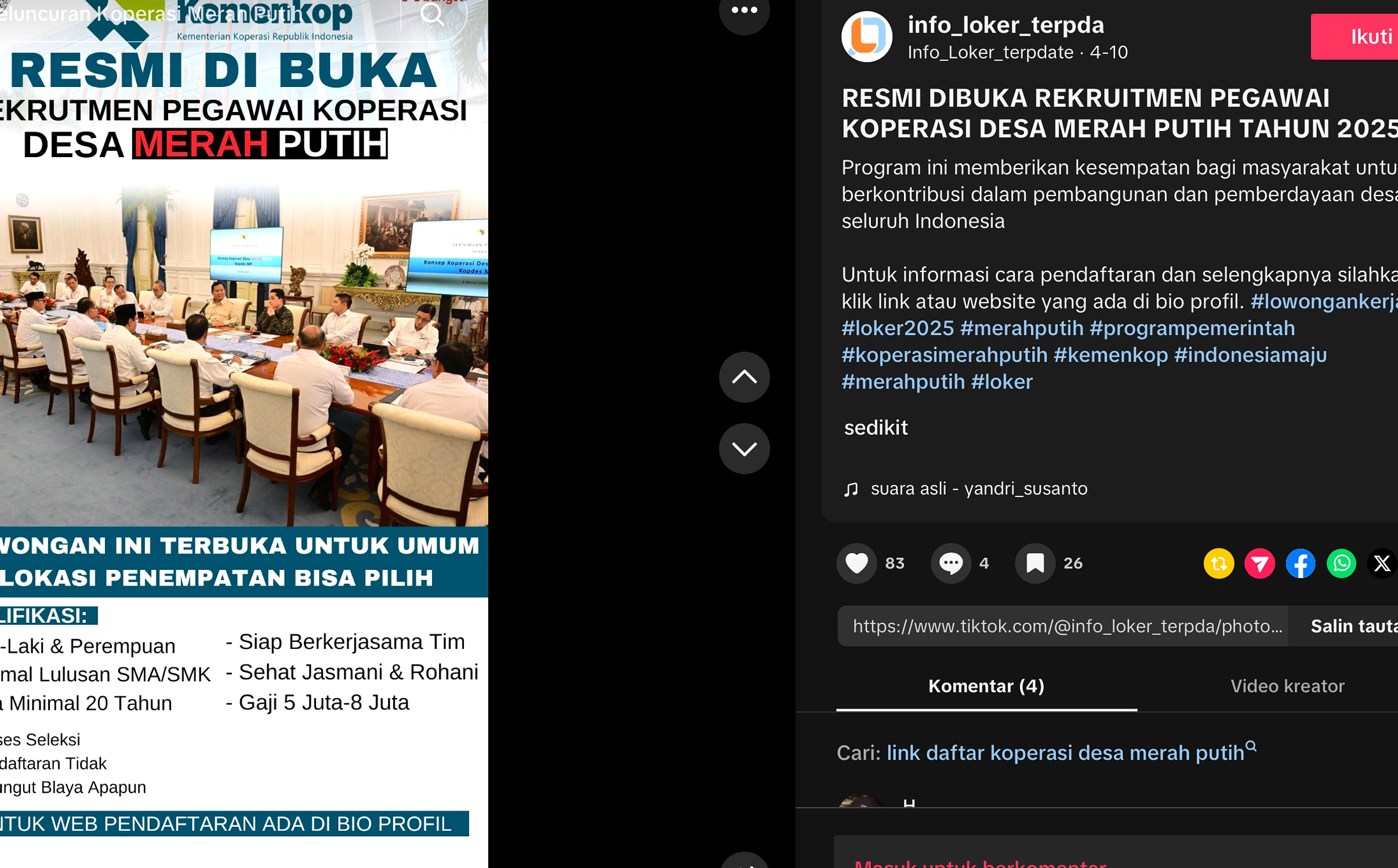The height and width of the screenshot is (868, 1398).
Task: Open the #programpemerintah hashtag
Action: [1192, 328]
